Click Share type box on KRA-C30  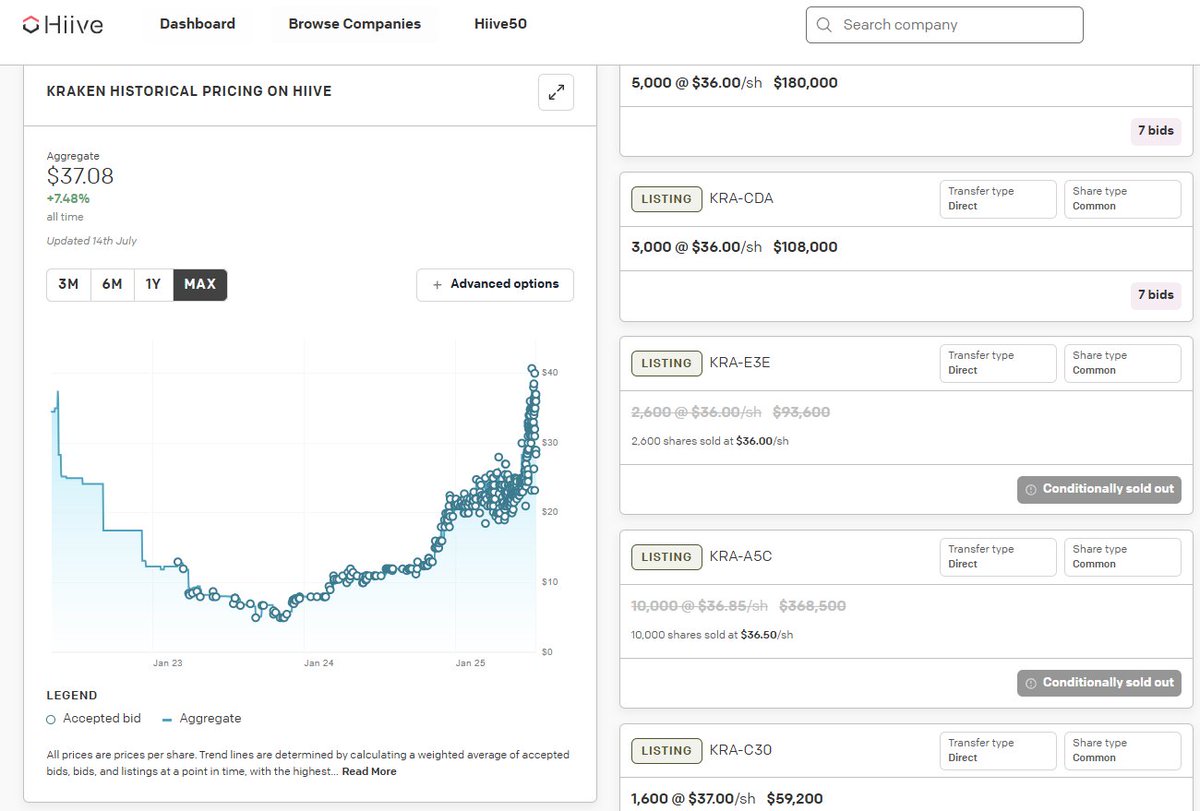(1122, 750)
